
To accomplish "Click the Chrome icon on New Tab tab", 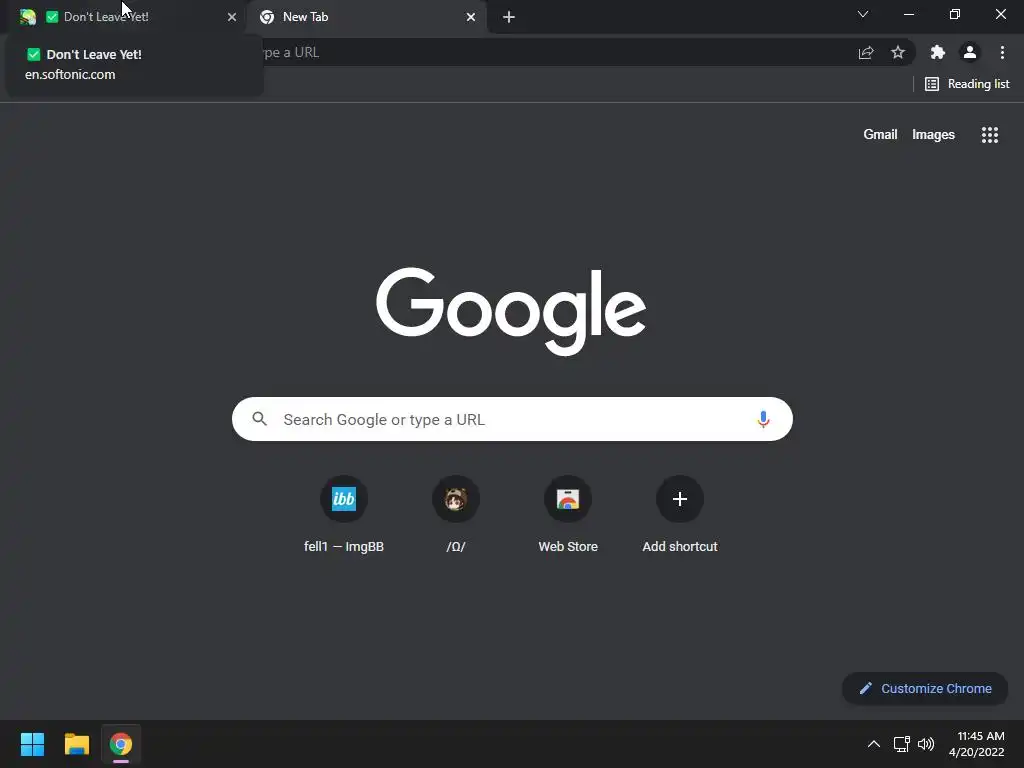I will (267, 17).
